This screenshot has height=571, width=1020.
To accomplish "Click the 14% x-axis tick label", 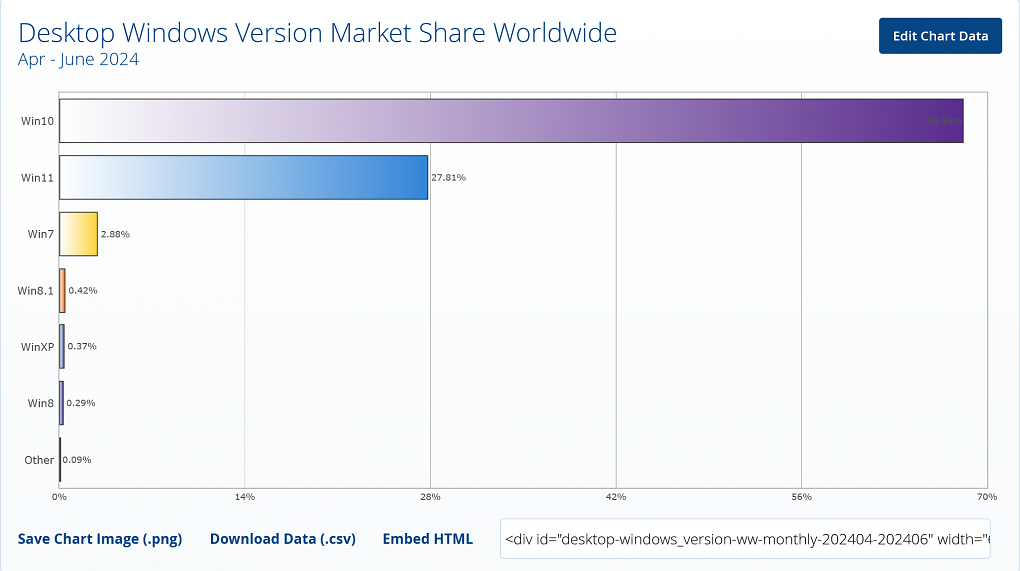I will (x=245, y=497).
